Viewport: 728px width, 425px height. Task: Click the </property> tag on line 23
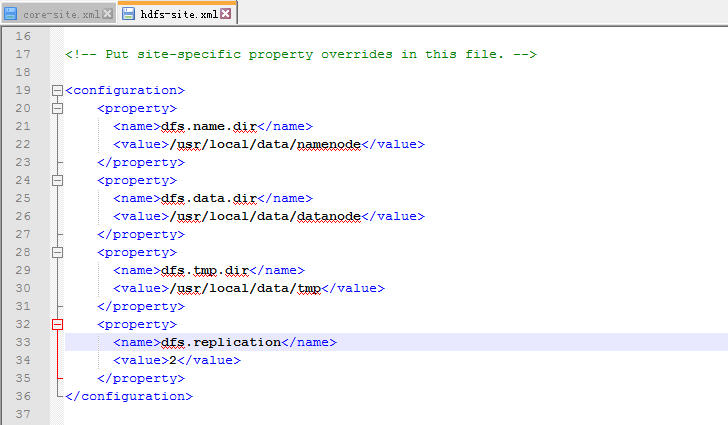pyautogui.click(x=141, y=163)
